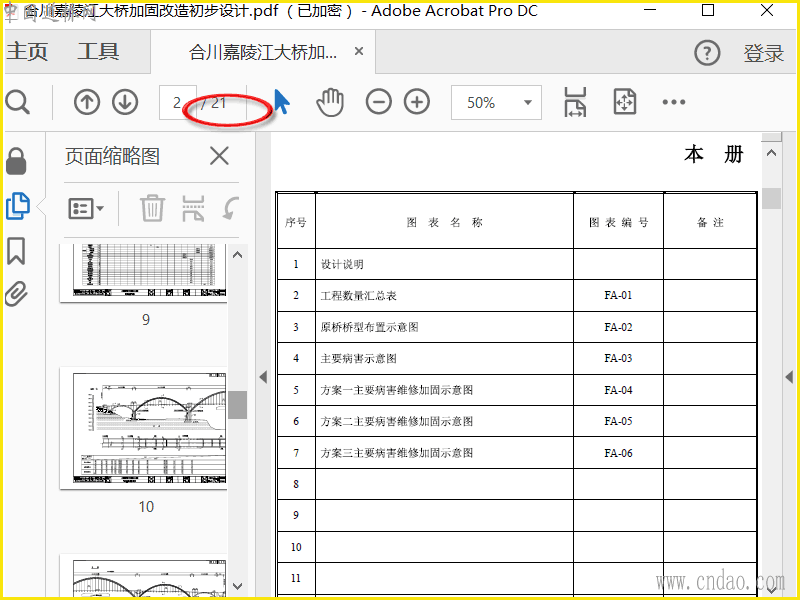Zoom out with the minus button

pos(379,102)
